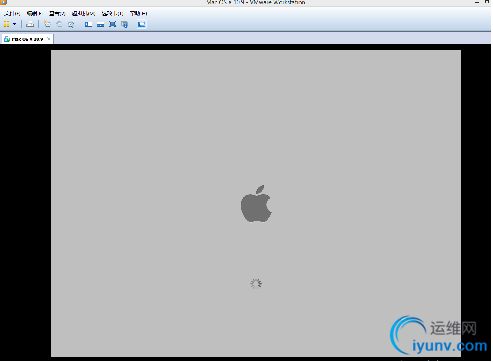Open the Help (帮助) menu
The height and width of the screenshot is (362, 493).
click(138, 14)
